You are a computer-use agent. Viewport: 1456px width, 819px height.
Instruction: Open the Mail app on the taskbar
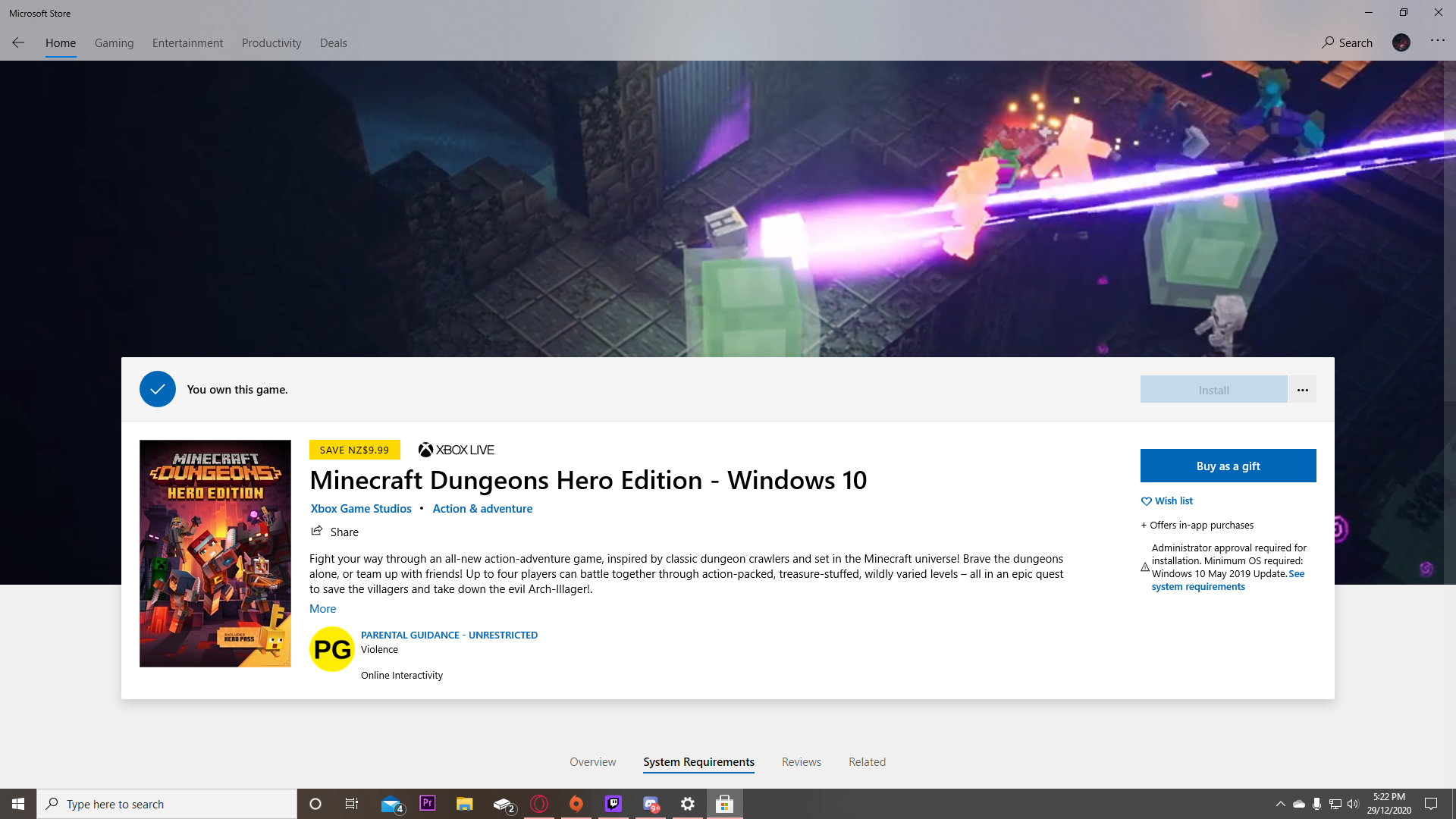392,804
